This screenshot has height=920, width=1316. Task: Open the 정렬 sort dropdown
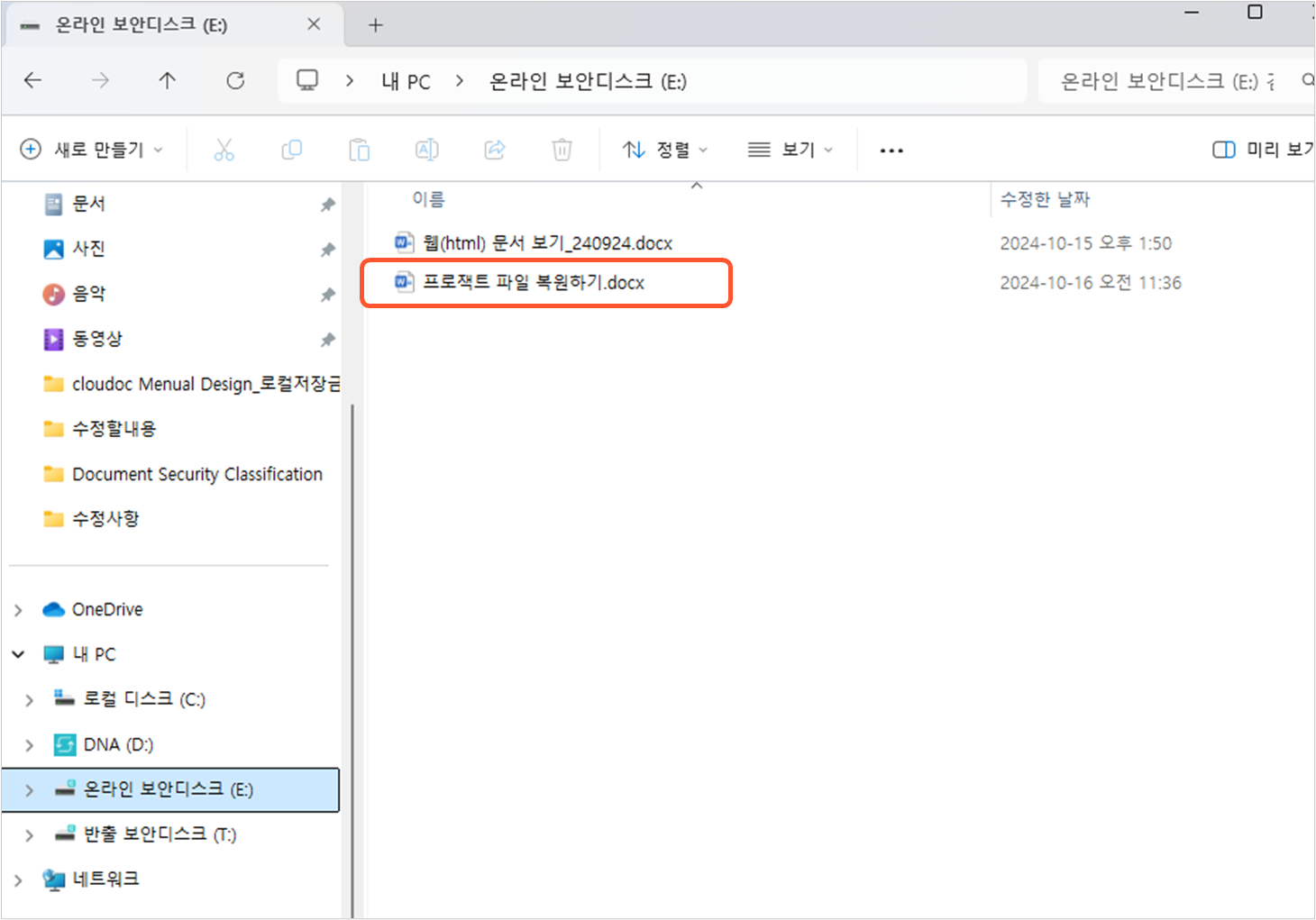click(665, 150)
